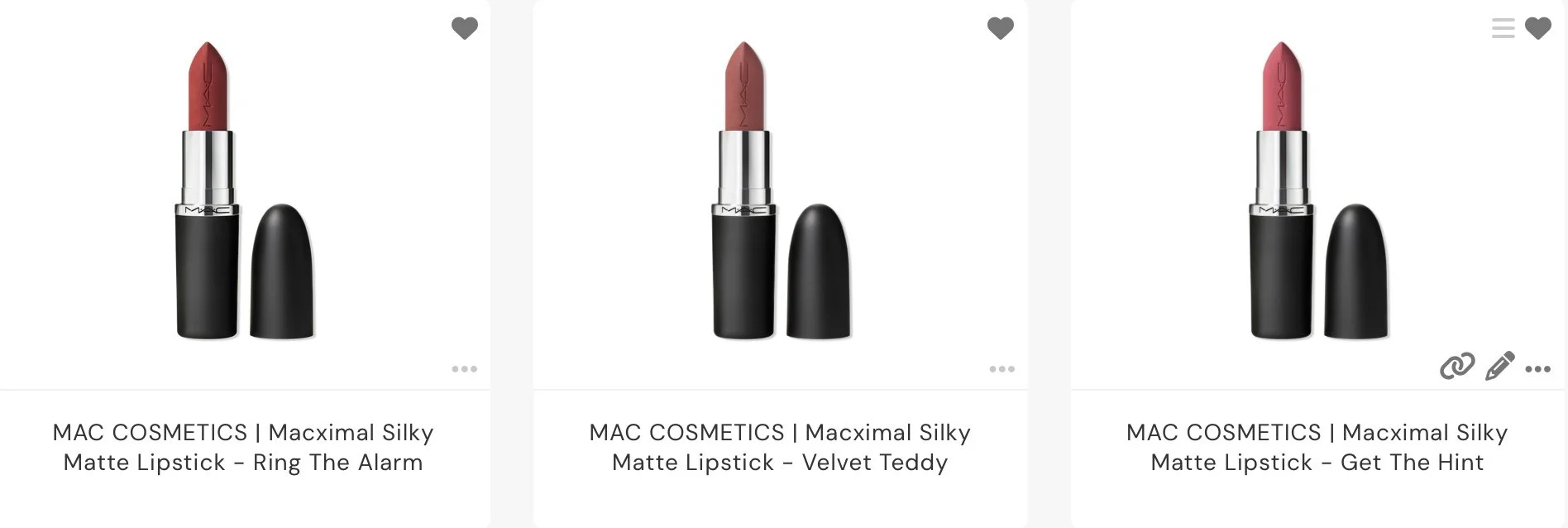Open Velvet Teddy product title link

coord(780,448)
